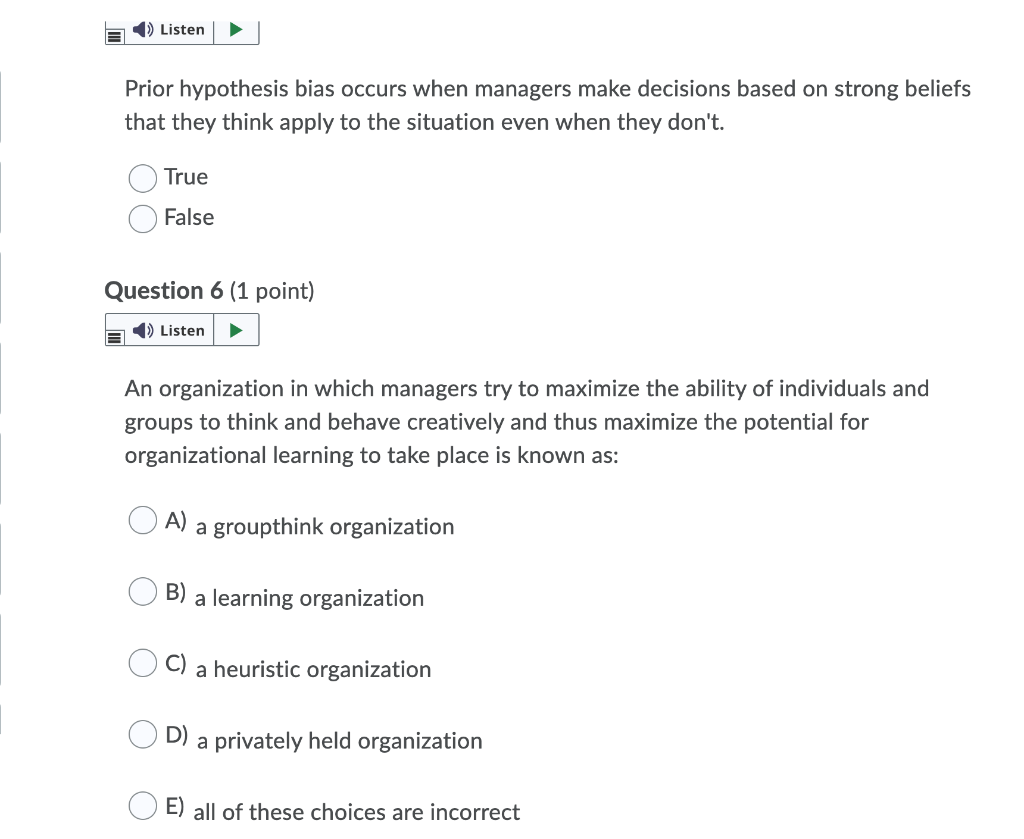The image size is (1024, 839).
Task: Start audio playback for Question 6
Action: point(236,330)
